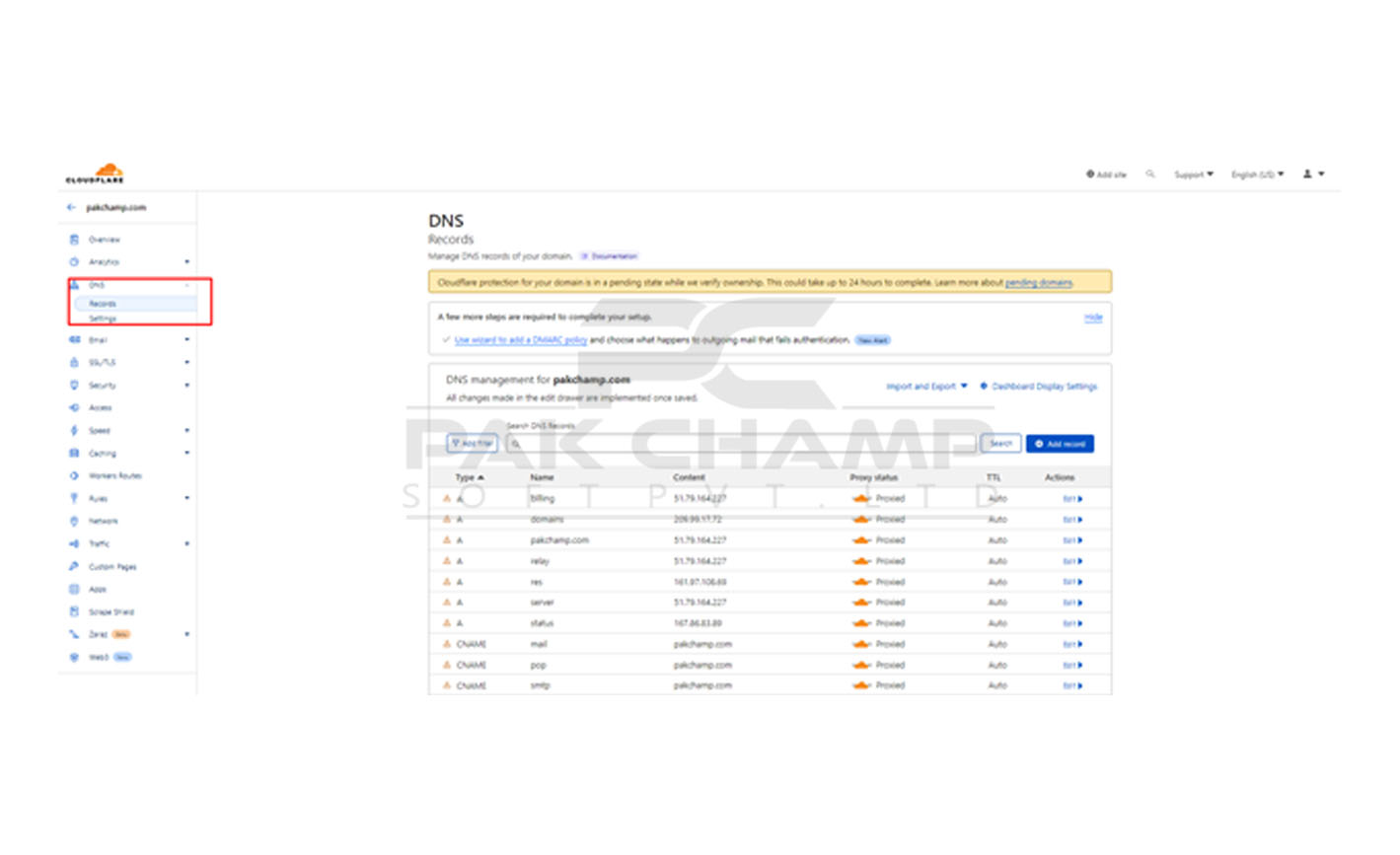Click the SSL/TLS lock icon
Viewport: 1400px width, 855px height.
coord(74,363)
